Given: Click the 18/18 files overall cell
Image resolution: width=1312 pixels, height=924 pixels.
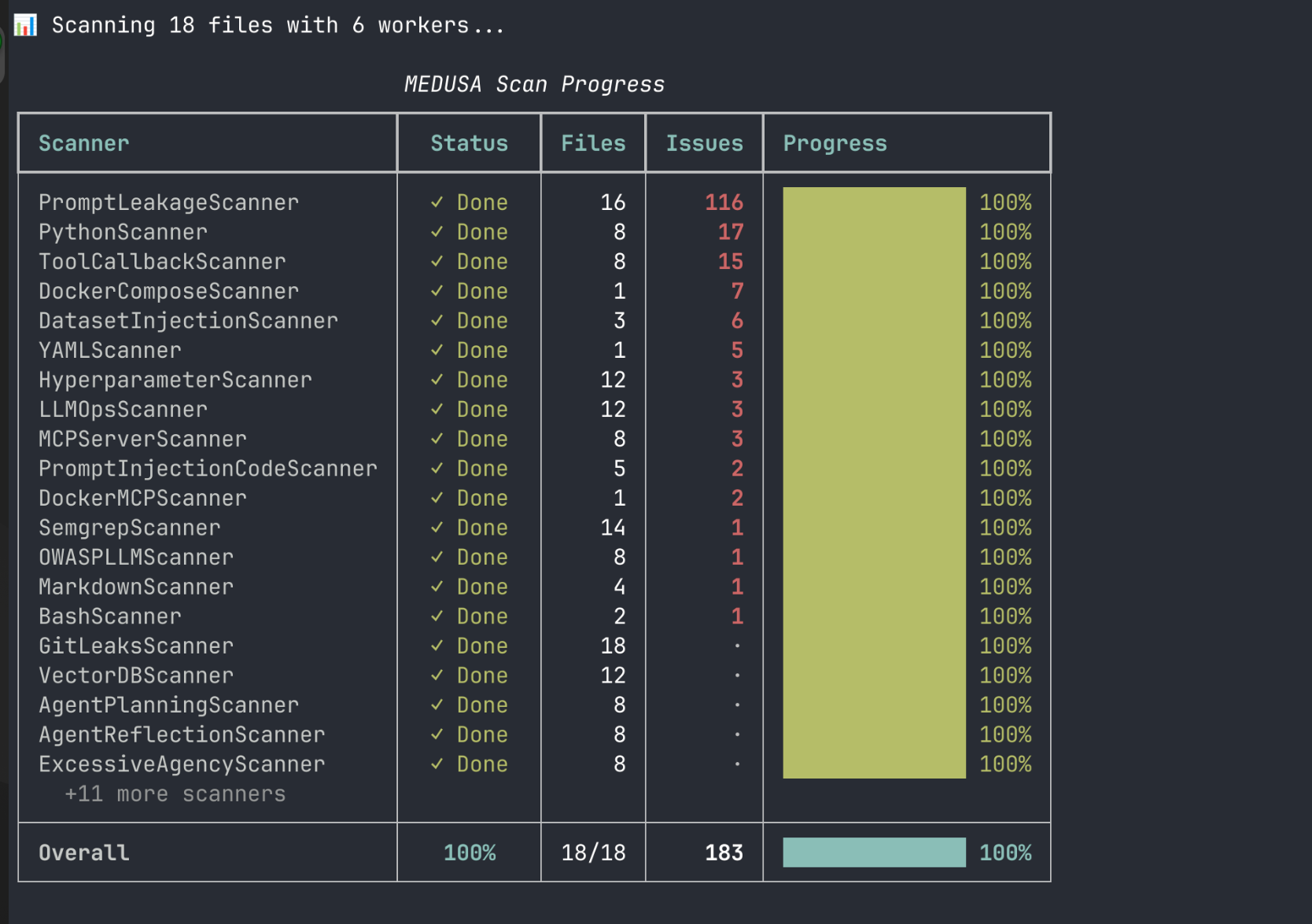Looking at the screenshot, I should (593, 852).
